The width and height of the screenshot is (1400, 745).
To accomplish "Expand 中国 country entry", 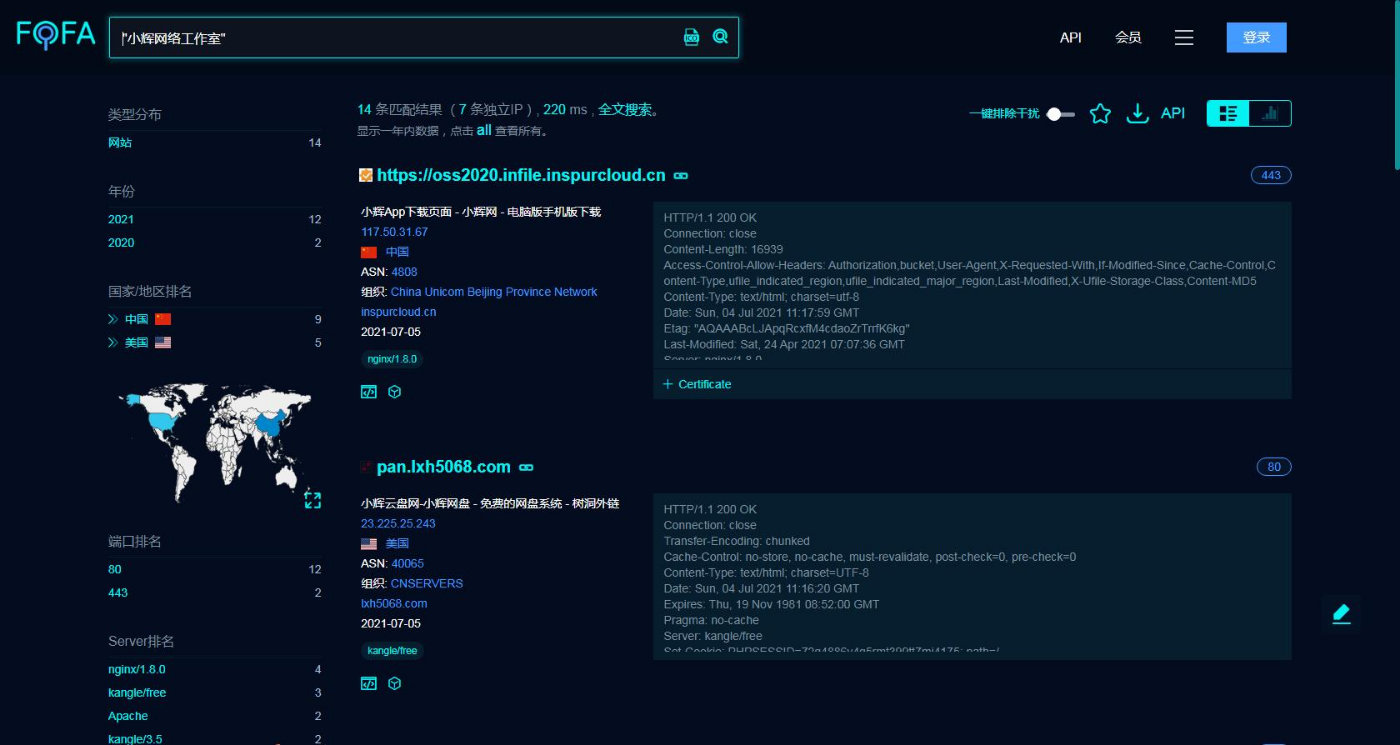I will click(x=113, y=319).
